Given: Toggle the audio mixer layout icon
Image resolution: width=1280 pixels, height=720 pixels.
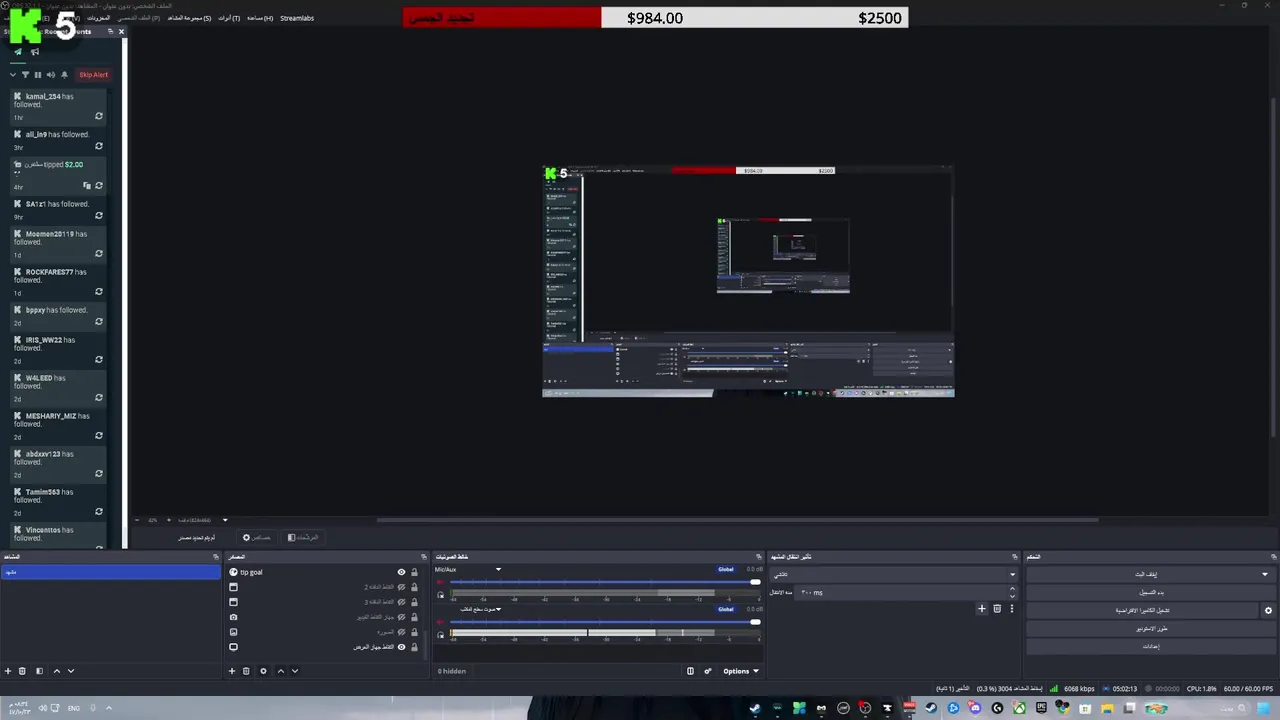Looking at the screenshot, I should pos(690,671).
